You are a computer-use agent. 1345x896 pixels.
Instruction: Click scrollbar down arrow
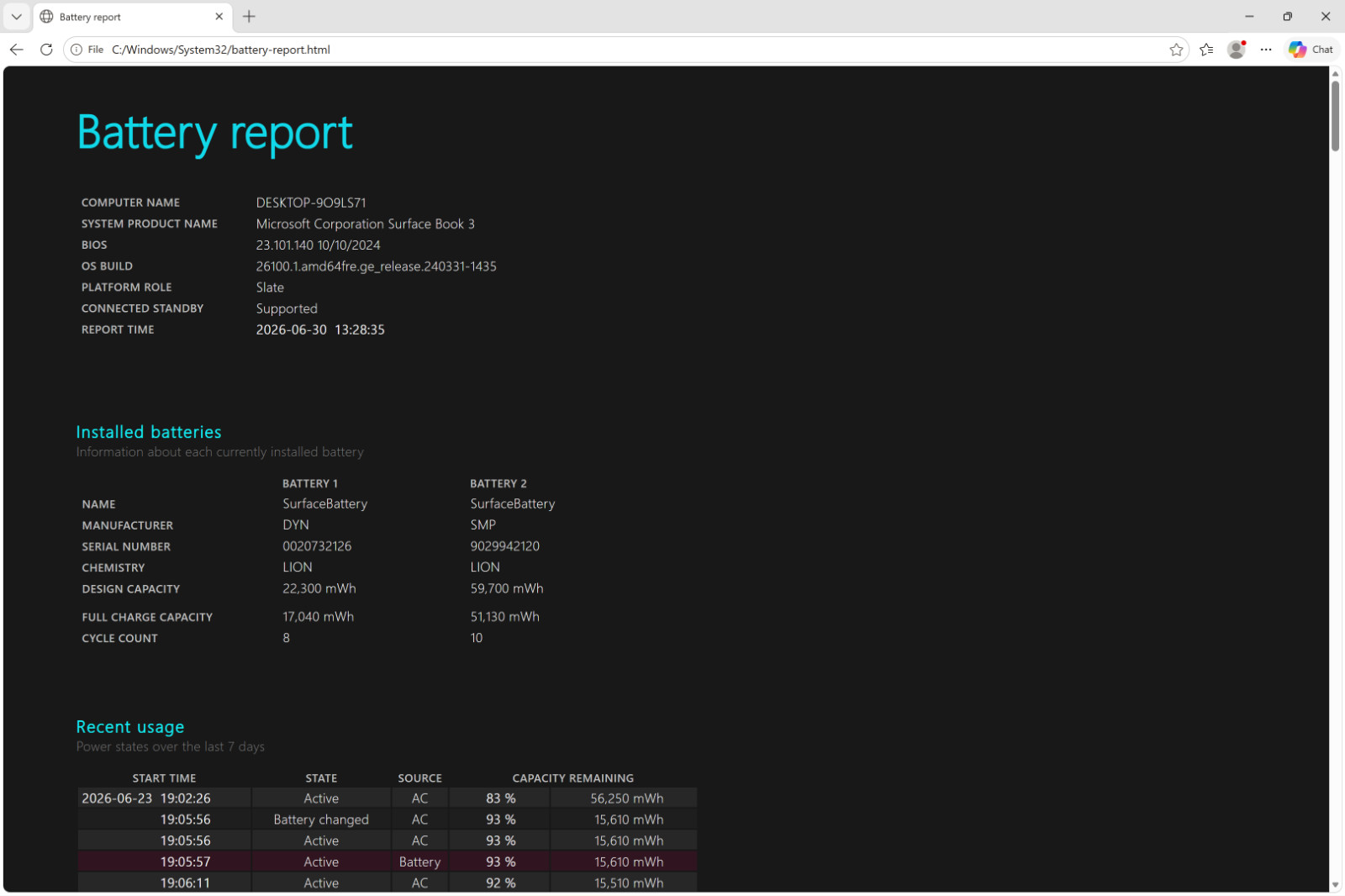pyautogui.click(x=1335, y=885)
